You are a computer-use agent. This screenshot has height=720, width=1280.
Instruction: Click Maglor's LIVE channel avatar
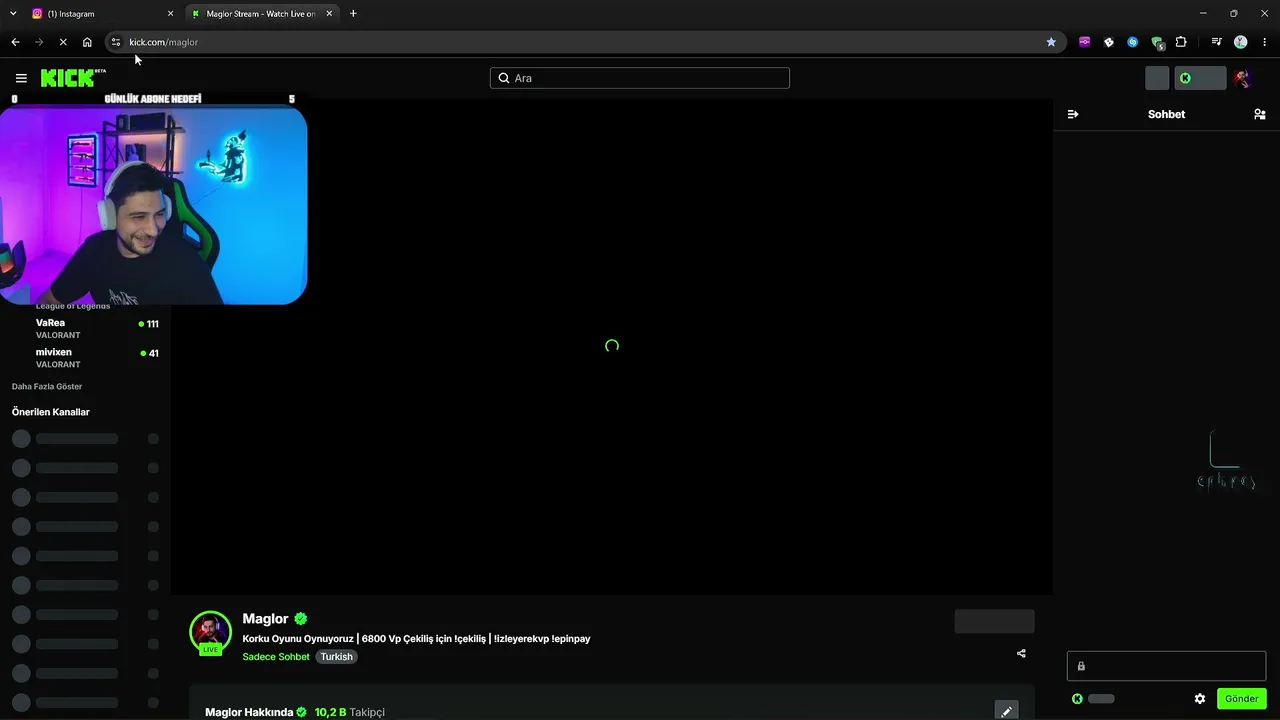[210, 632]
